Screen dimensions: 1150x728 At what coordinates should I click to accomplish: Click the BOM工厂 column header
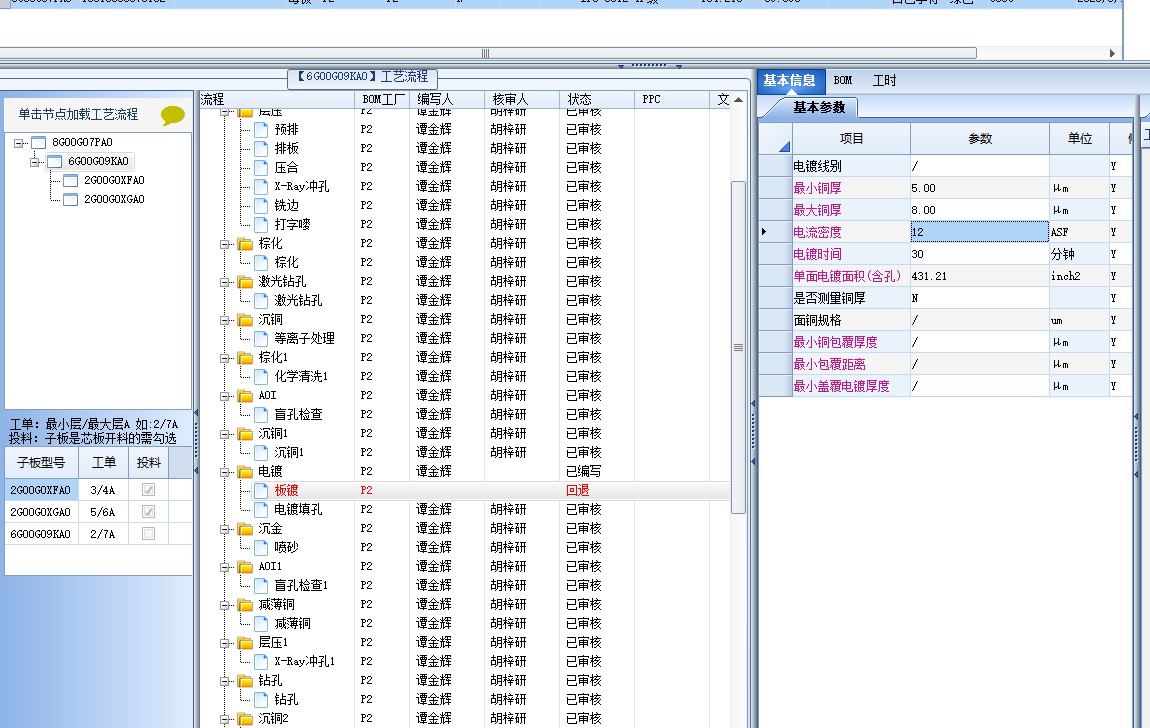tap(384, 99)
